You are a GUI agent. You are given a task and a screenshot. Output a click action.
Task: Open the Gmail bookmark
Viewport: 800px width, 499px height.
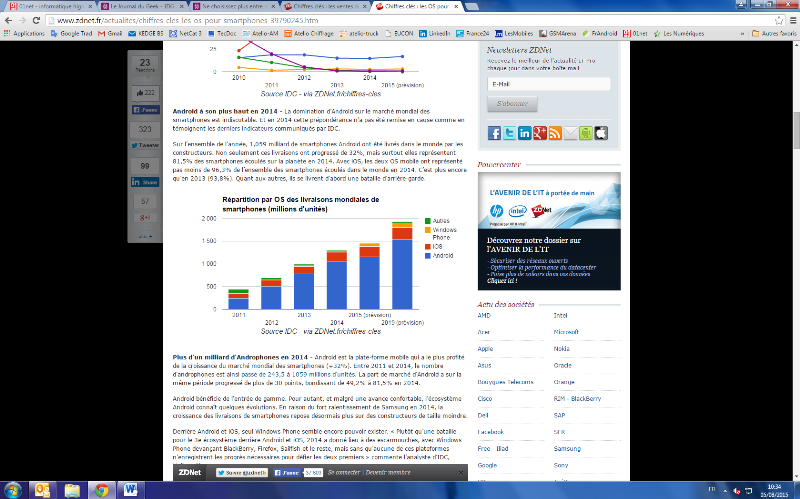click(x=110, y=34)
